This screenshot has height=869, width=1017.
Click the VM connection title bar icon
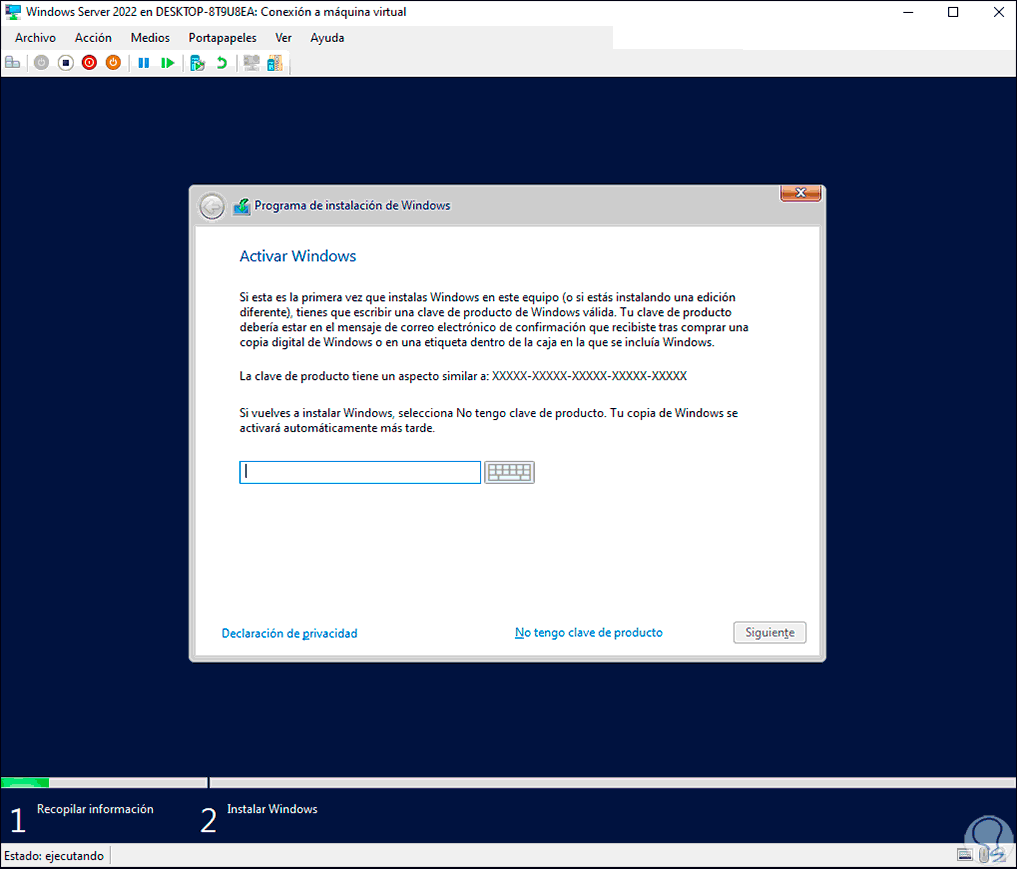12,12
